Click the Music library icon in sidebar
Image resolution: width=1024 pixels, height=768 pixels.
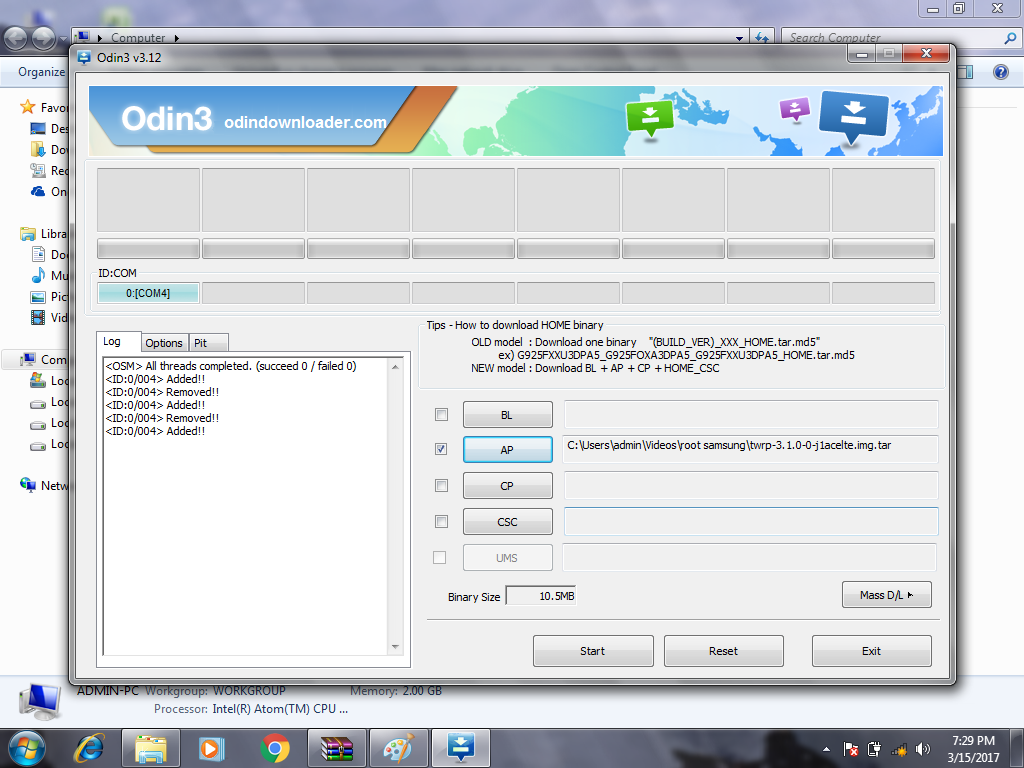[x=39, y=275]
